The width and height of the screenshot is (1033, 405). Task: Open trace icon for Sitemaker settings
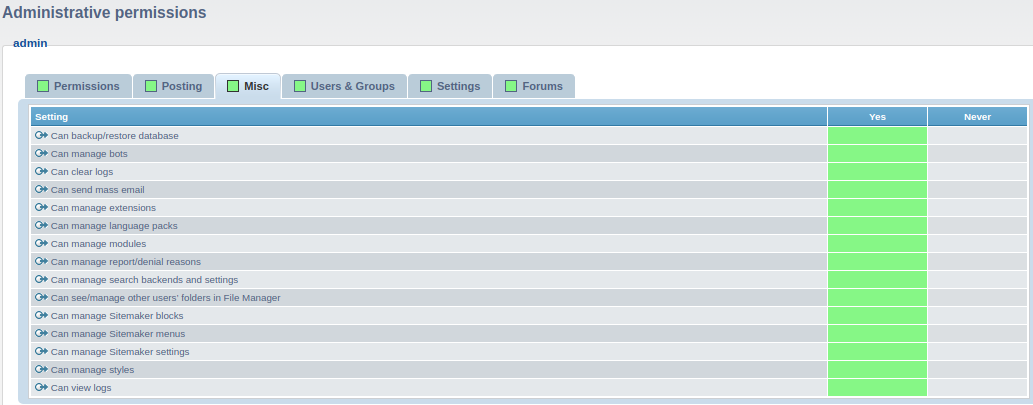[x=42, y=351]
